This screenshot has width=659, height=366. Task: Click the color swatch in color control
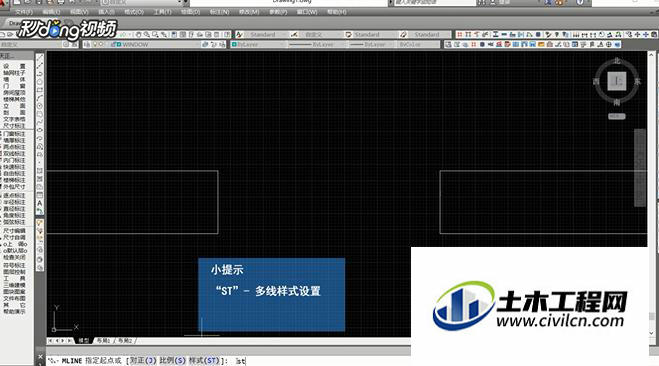click(235, 44)
